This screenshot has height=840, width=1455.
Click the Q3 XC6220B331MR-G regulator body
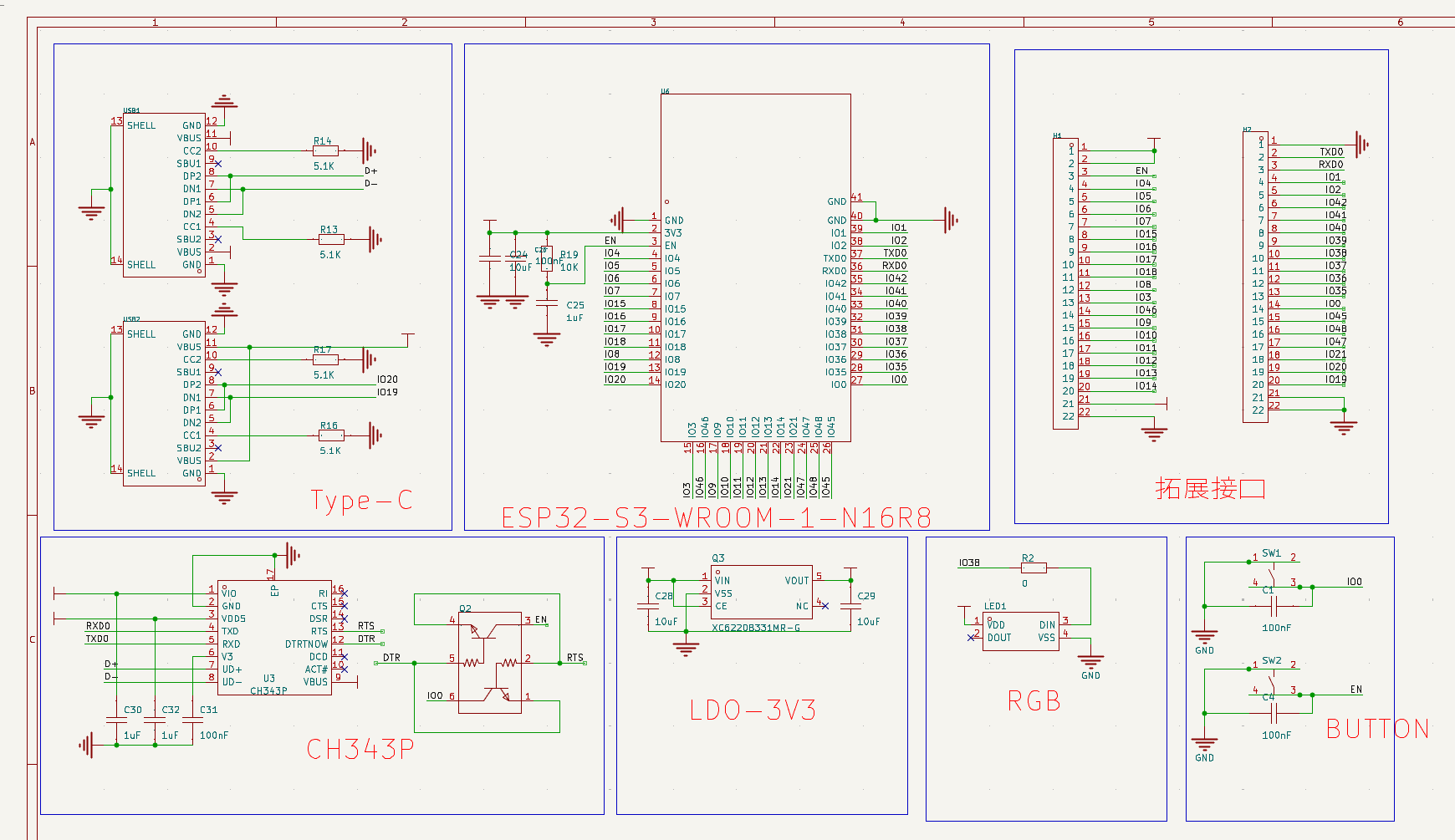pyautogui.click(x=761, y=592)
